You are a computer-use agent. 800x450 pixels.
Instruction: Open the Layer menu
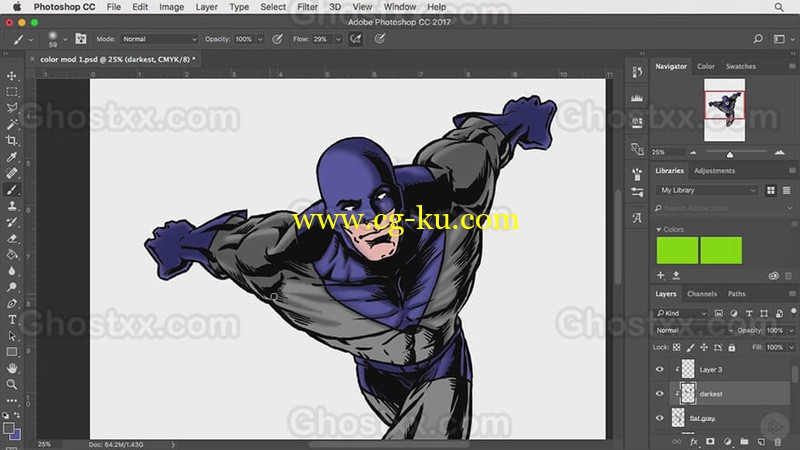(207, 7)
